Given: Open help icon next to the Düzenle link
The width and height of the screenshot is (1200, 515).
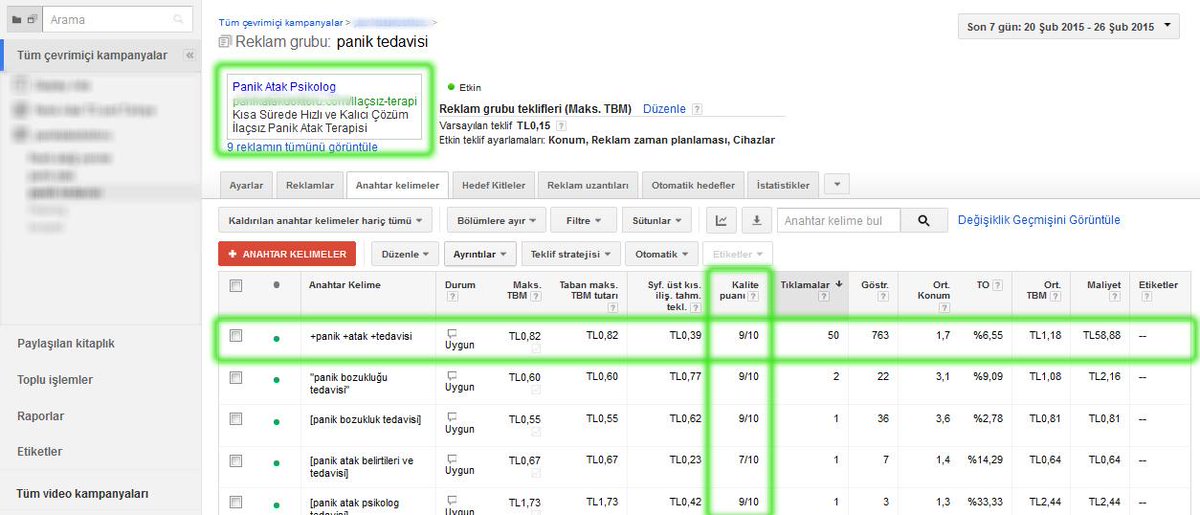Looking at the screenshot, I should (697, 108).
